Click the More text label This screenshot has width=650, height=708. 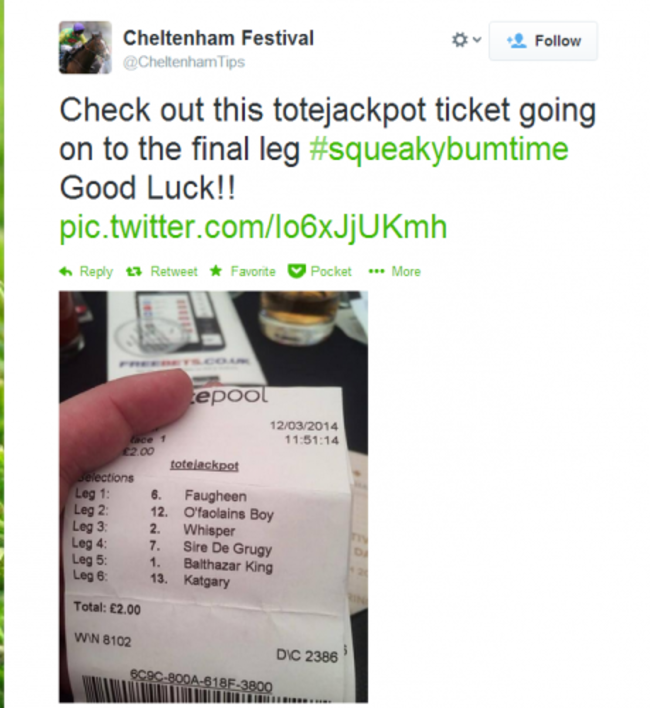pyautogui.click(x=406, y=271)
